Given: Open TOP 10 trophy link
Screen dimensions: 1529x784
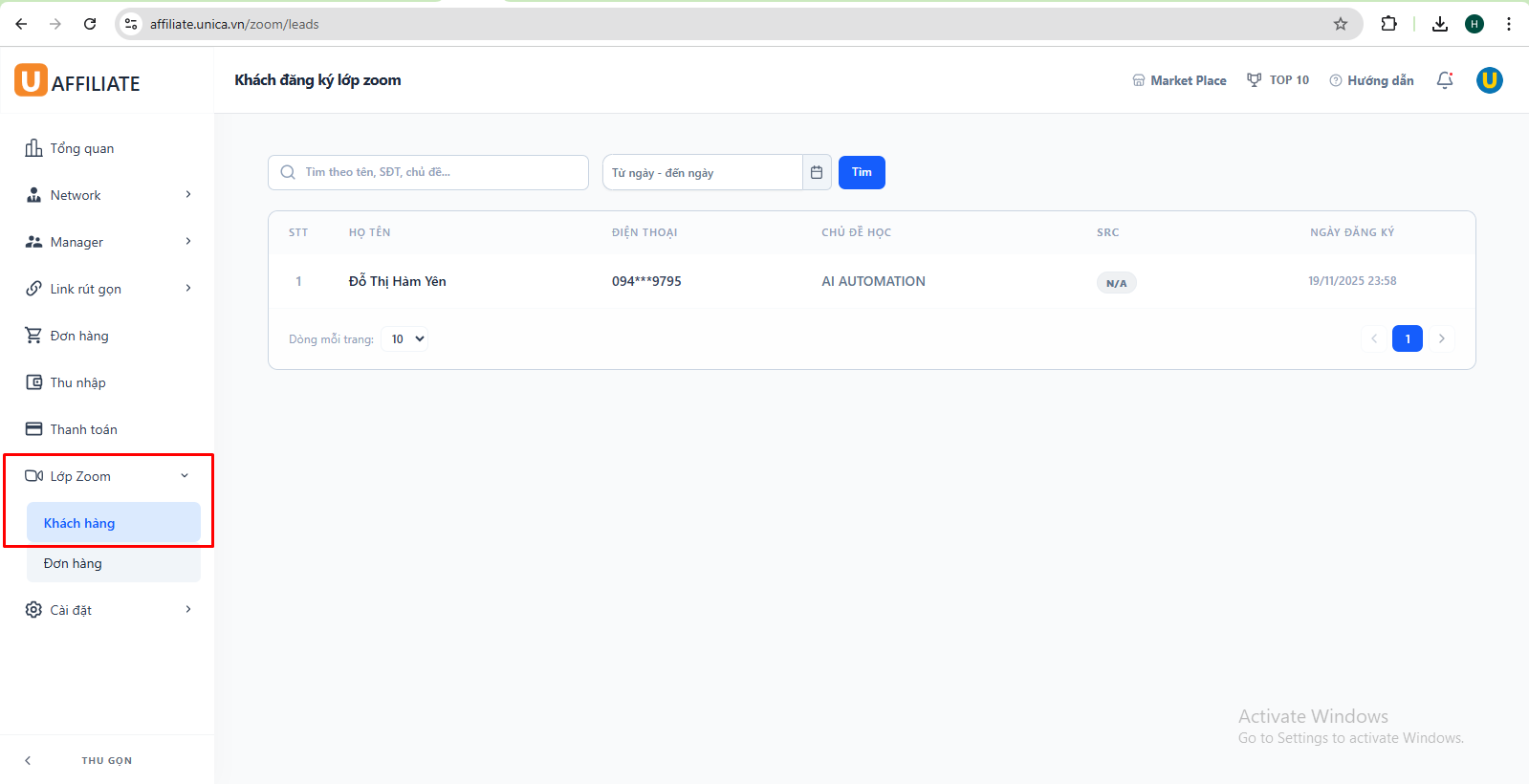Looking at the screenshot, I should tap(1278, 80).
